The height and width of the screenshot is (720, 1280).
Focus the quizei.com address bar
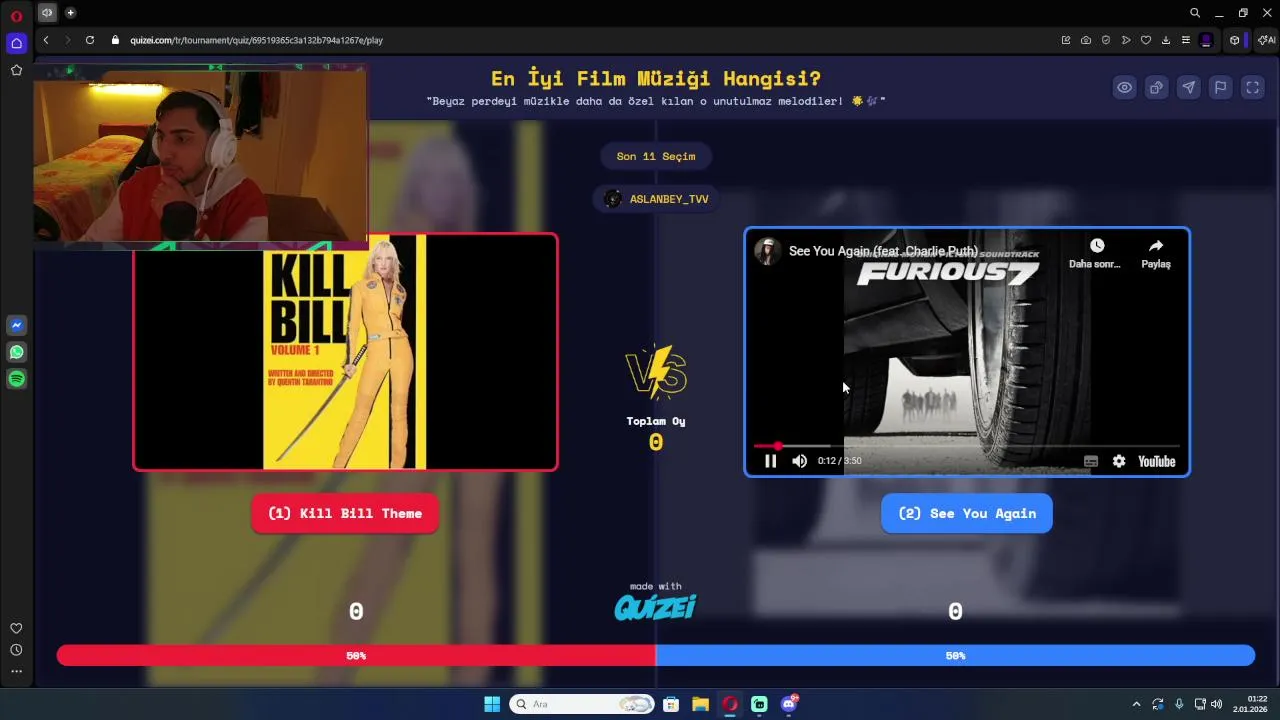256,40
